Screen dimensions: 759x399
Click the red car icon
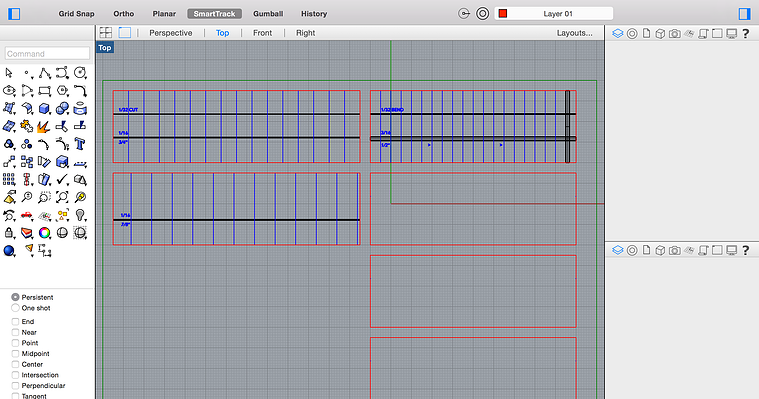(27, 215)
